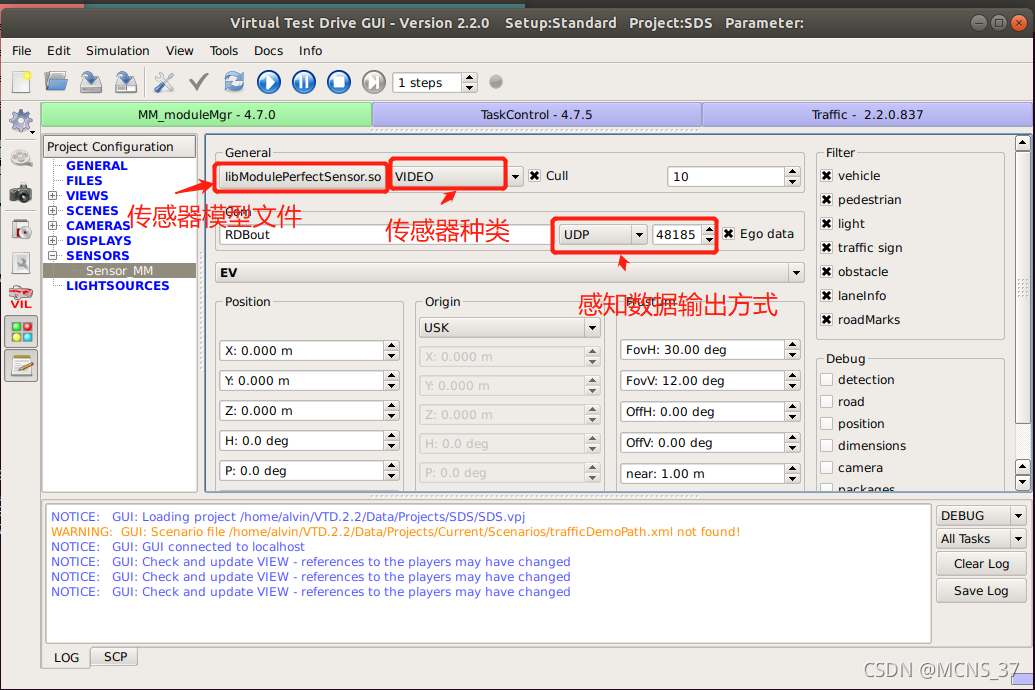Increase FovH value with its stepper arrow
The height and width of the screenshot is (690, 1035).
tap(792, 345)
